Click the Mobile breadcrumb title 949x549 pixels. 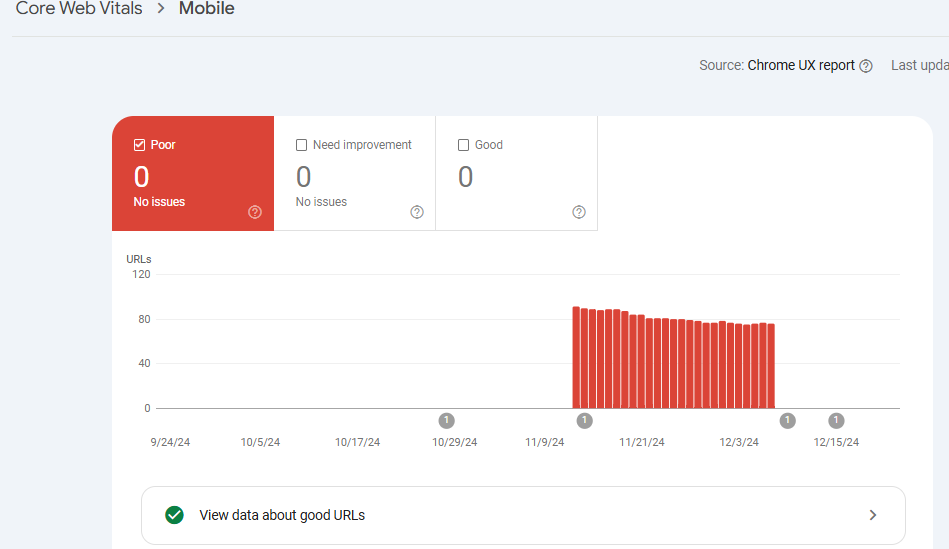coord(206,8)
